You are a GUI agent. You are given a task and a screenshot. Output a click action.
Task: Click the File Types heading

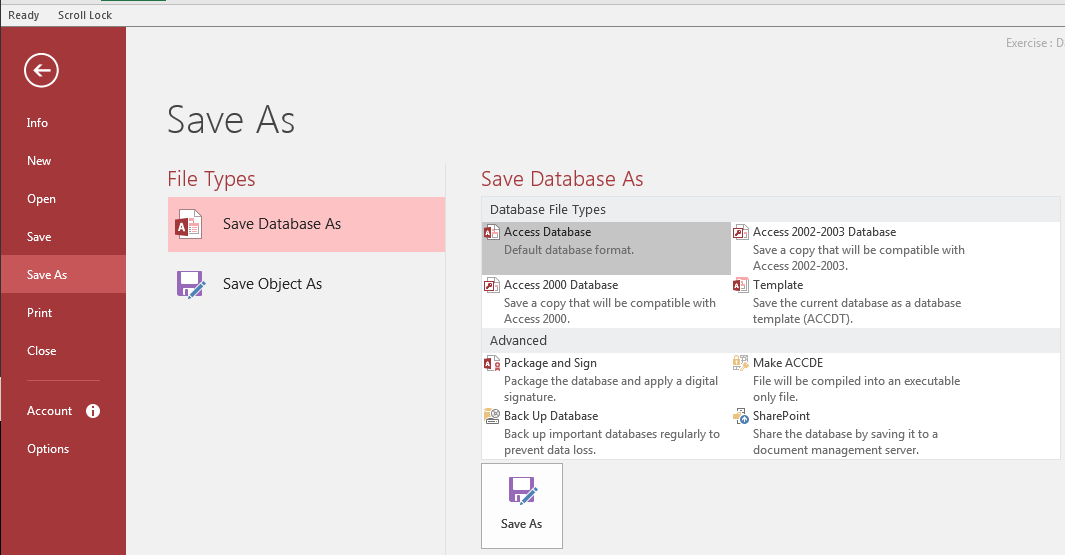click(211, 179)
